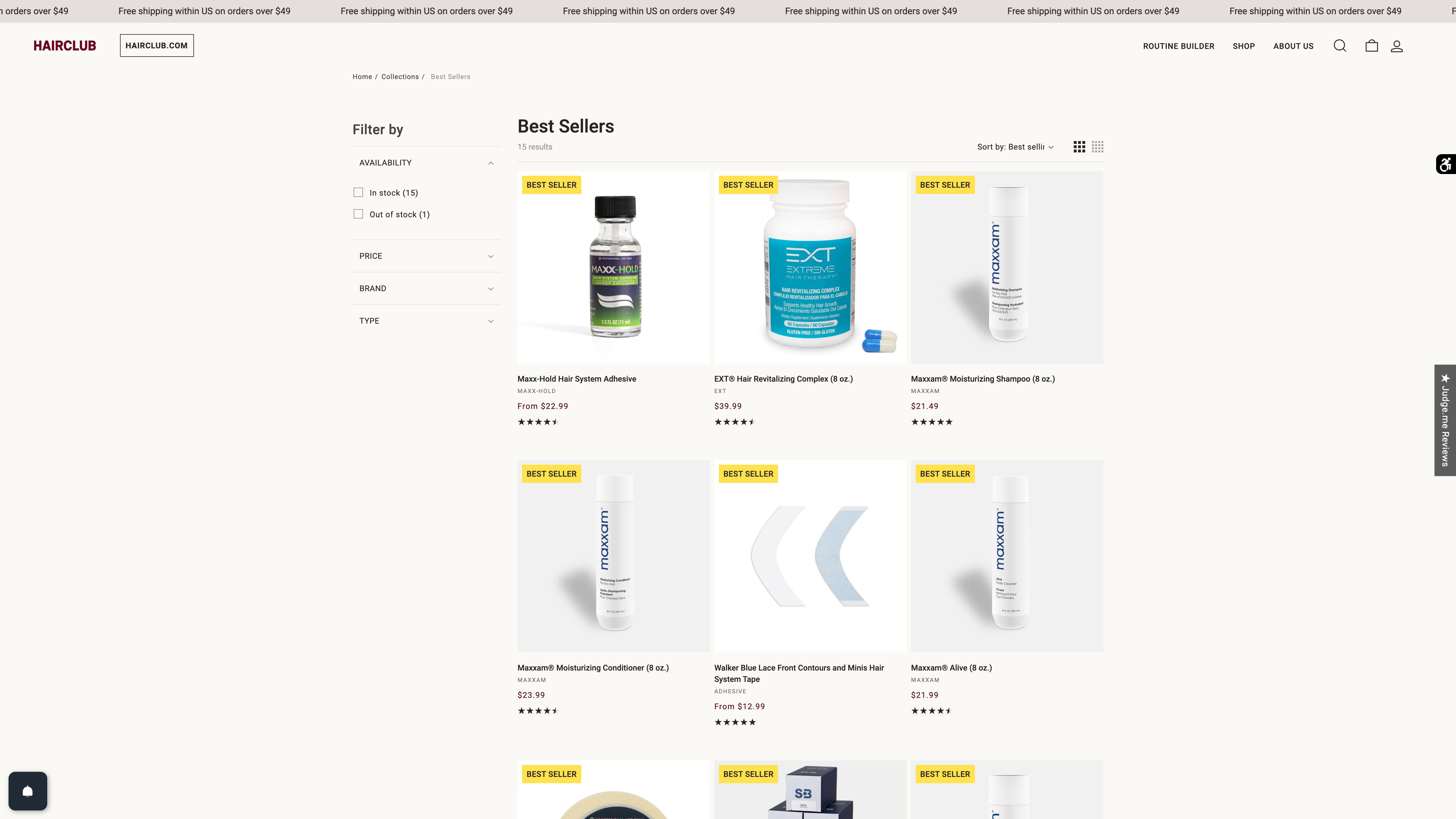Viewport: 1456px width, 819px height.
Task: Check the In stock filter checkbox
Action: point(358,193)
